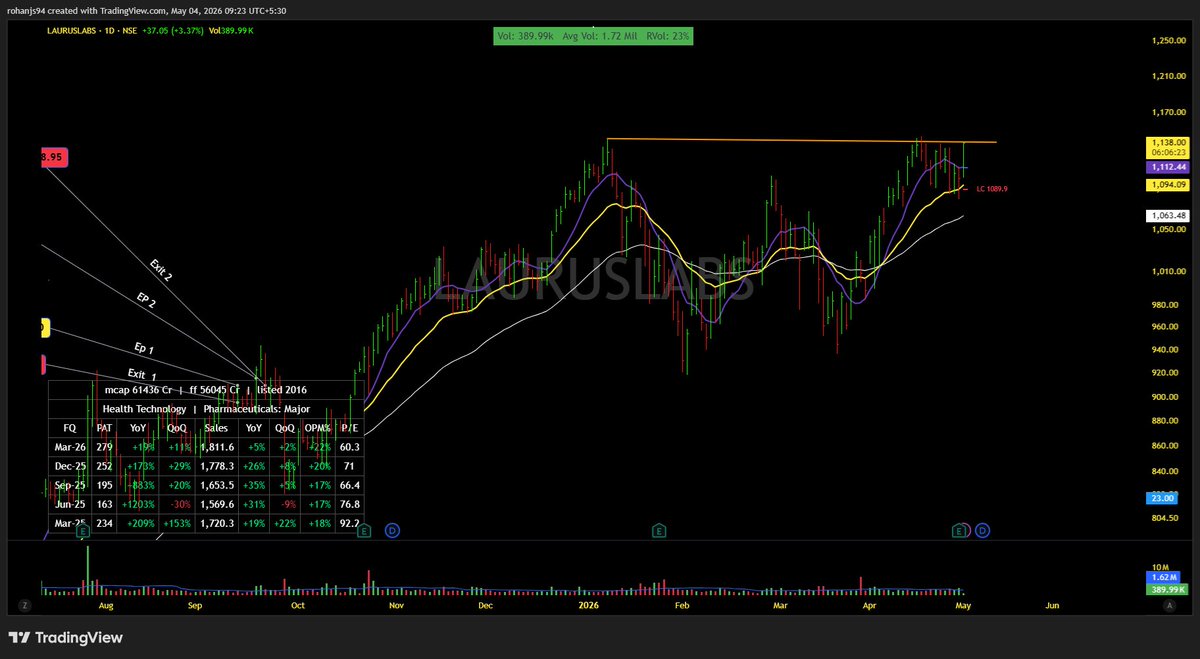Click the OPM% column header
Viewport: 1200px width, 659px height.
point(317,427)
